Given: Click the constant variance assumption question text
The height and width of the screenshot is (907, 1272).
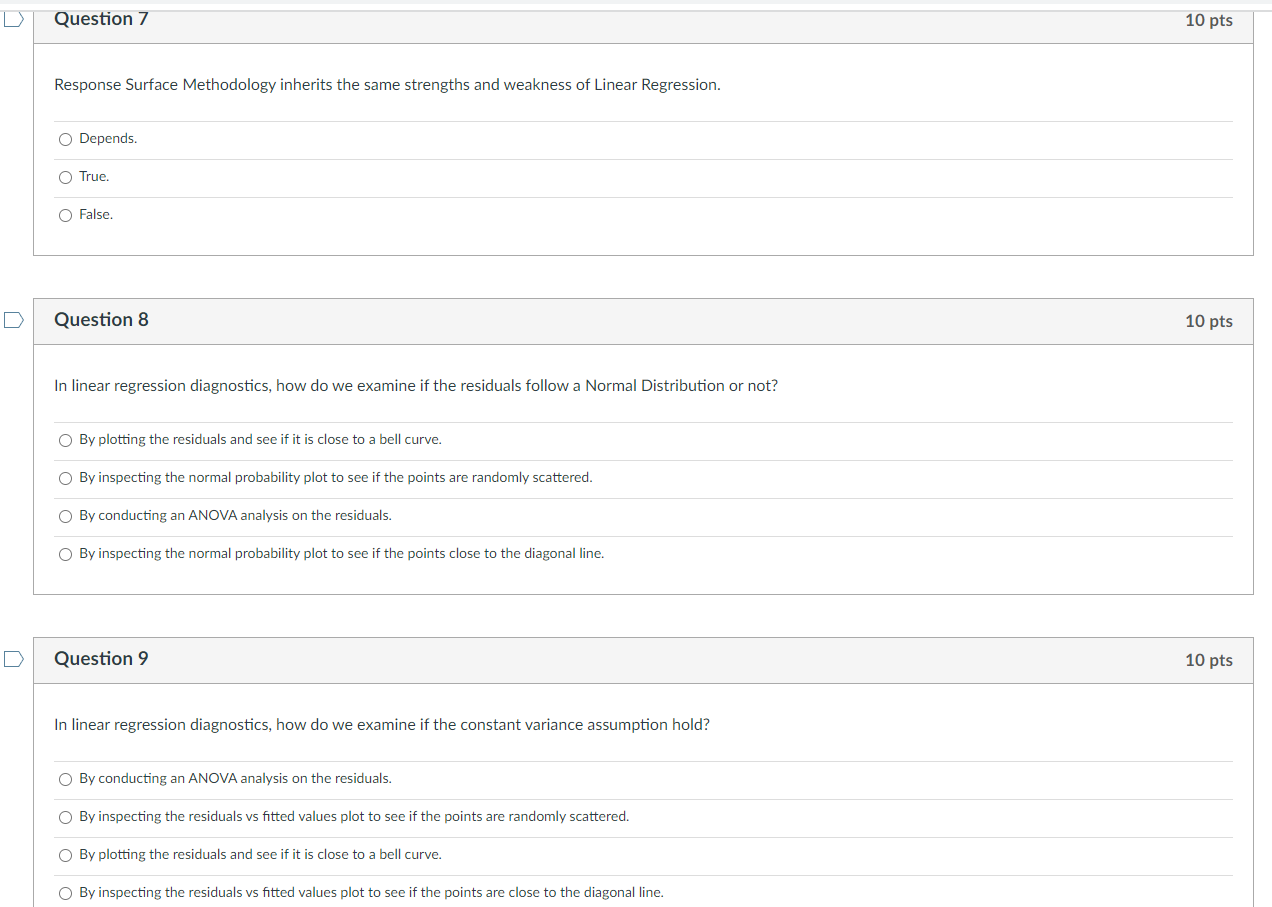Looking at the screenshot, I should (x=382, y=725).
